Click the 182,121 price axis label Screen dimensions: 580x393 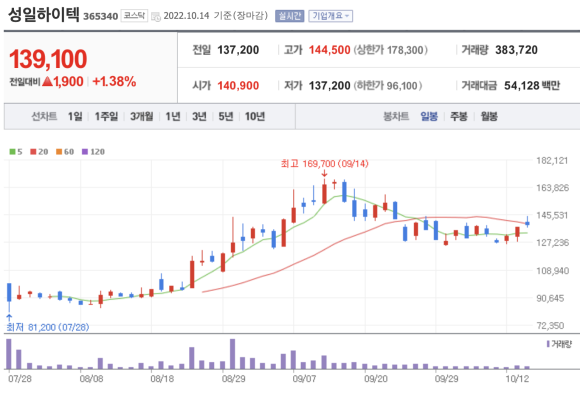(x=552, y=161)
